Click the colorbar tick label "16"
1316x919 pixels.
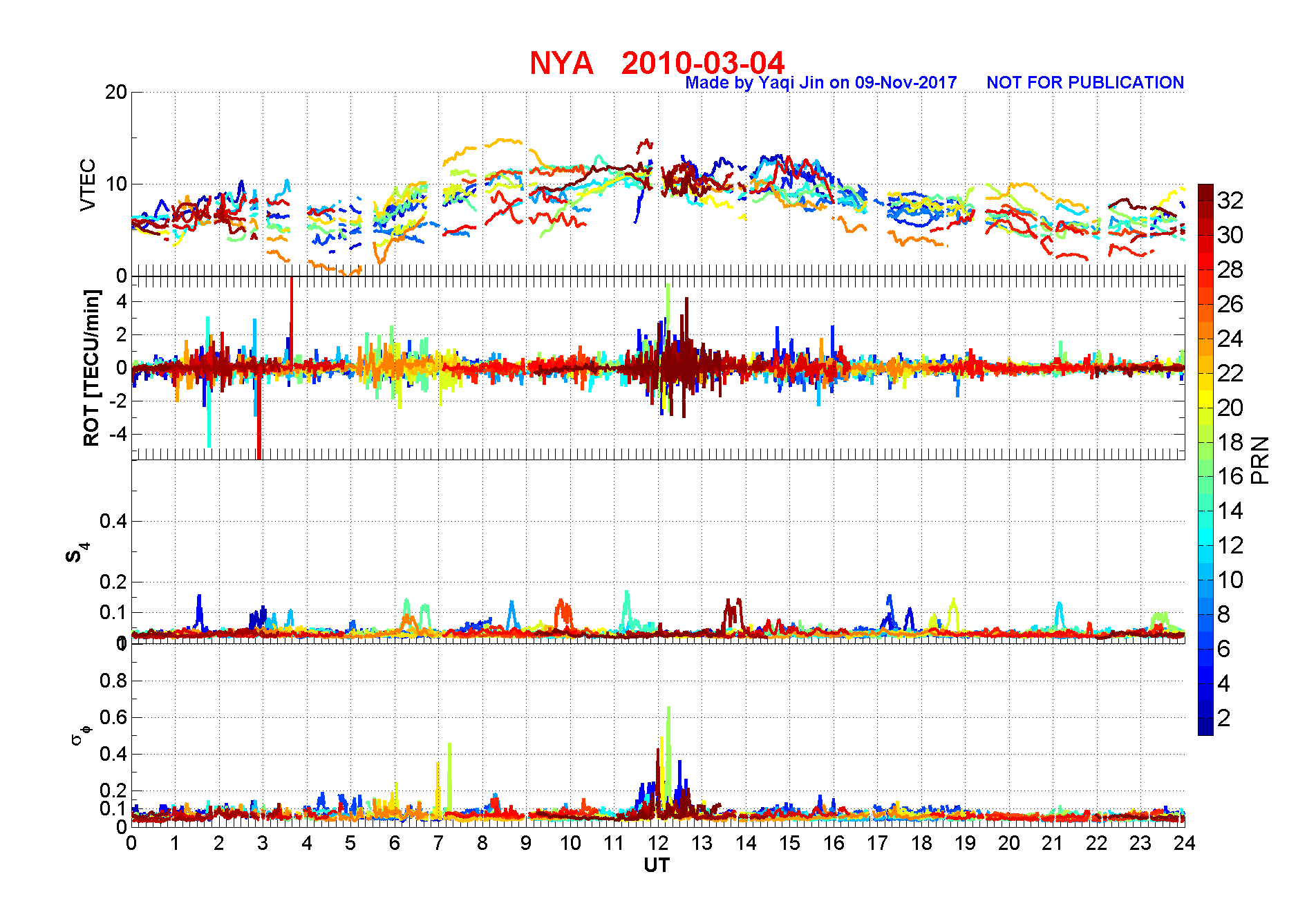(x=1230, y=476)
